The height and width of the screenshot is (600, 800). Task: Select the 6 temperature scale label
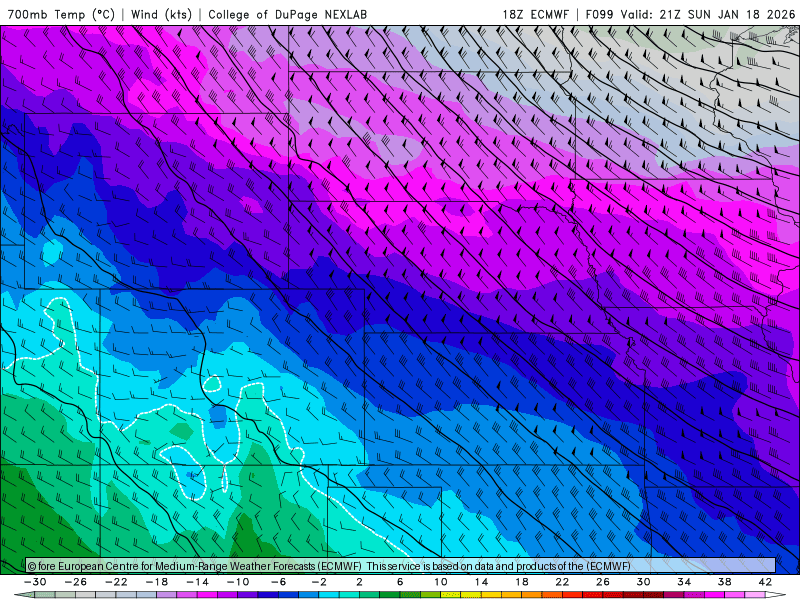(400, 582)
